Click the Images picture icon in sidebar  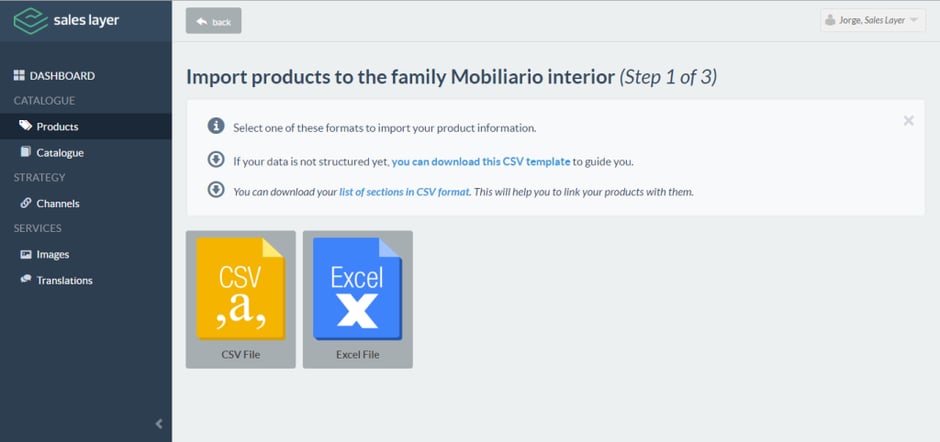[25, 254]
